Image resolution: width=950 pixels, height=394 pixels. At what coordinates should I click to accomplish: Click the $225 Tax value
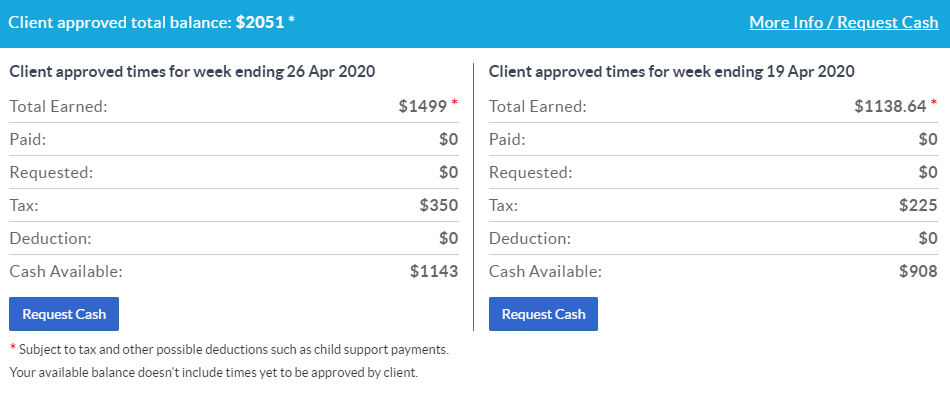tap(918, 205)
